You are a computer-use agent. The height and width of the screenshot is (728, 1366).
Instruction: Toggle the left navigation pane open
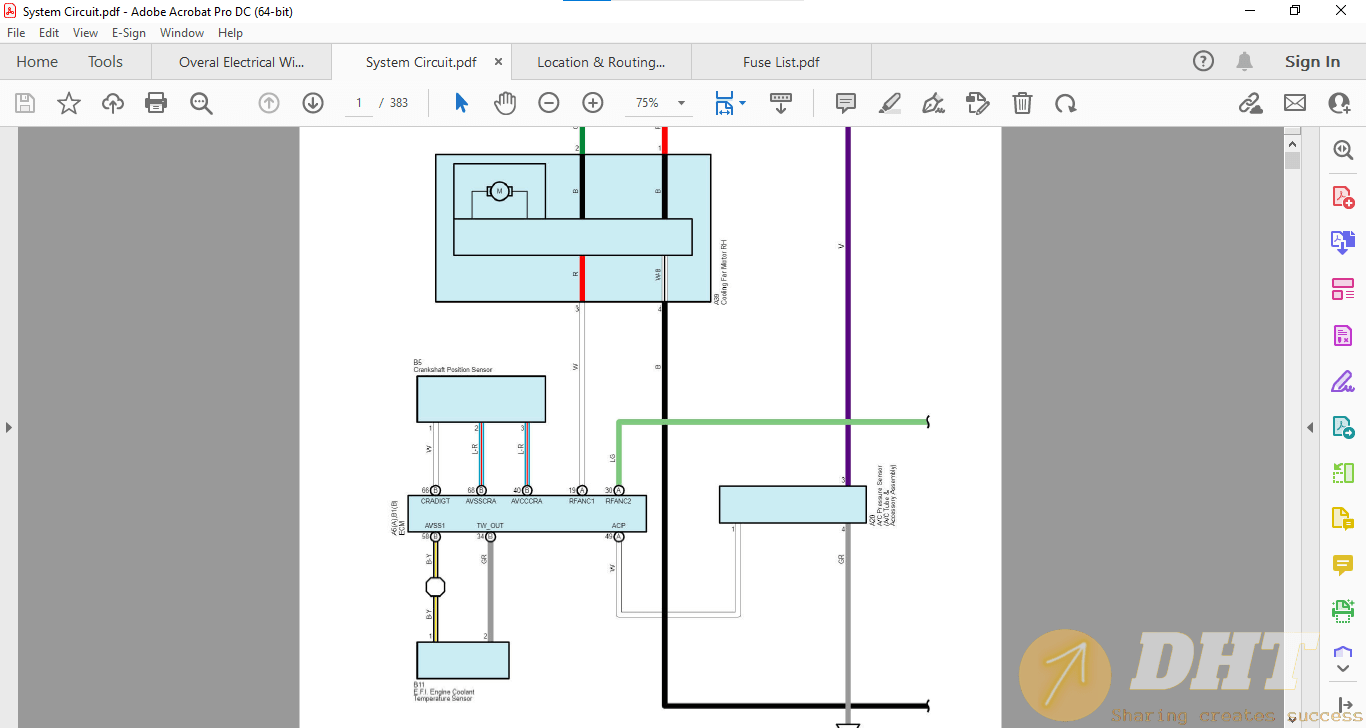coord(9,426)
